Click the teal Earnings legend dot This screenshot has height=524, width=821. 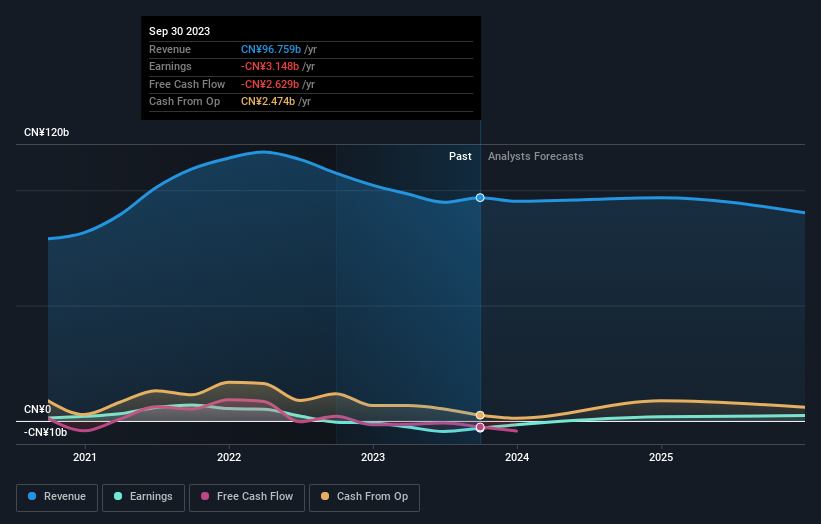point(118,496)
